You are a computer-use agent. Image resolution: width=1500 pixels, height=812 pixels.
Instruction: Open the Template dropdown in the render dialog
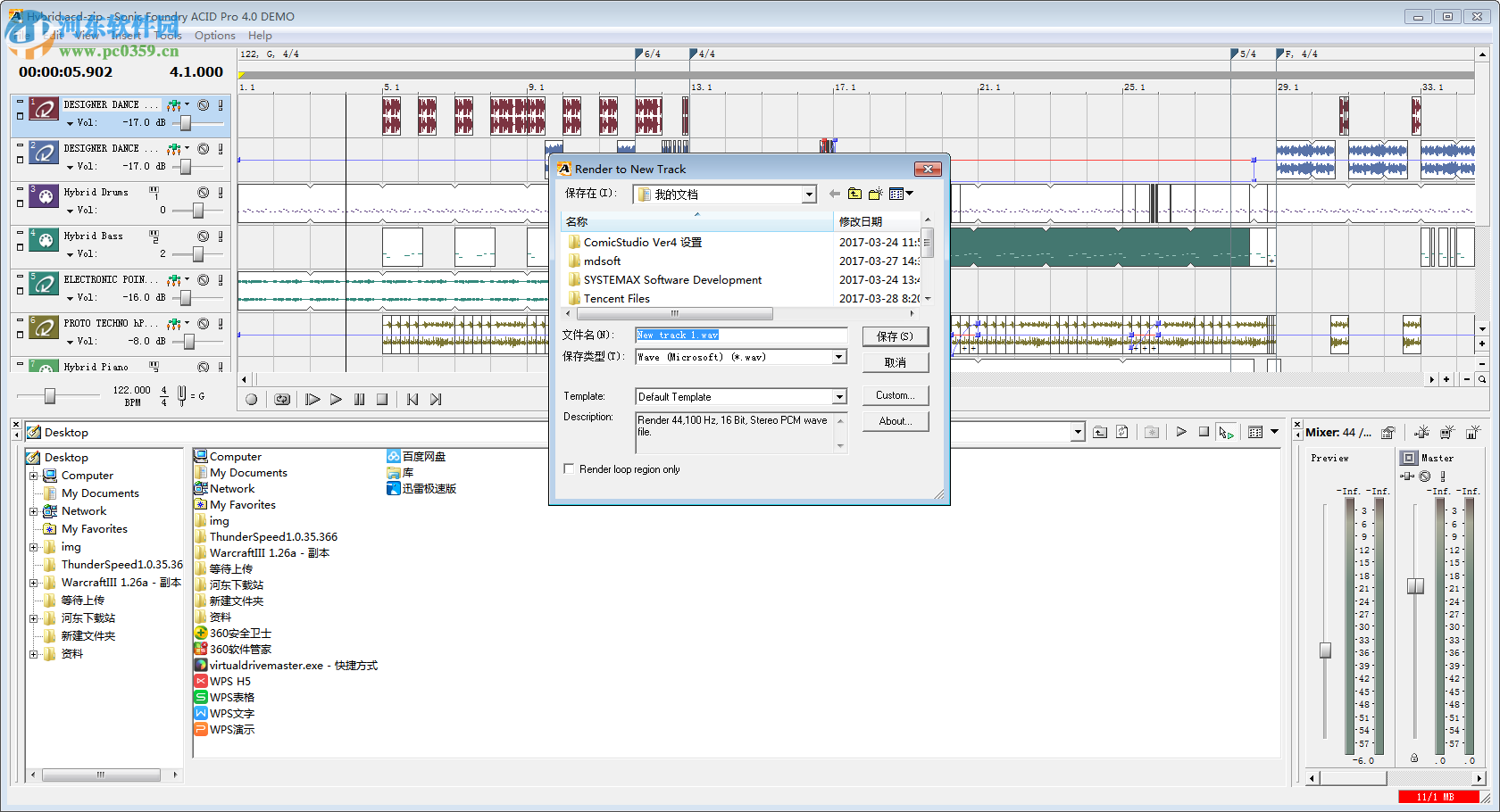tap(839, 397)
